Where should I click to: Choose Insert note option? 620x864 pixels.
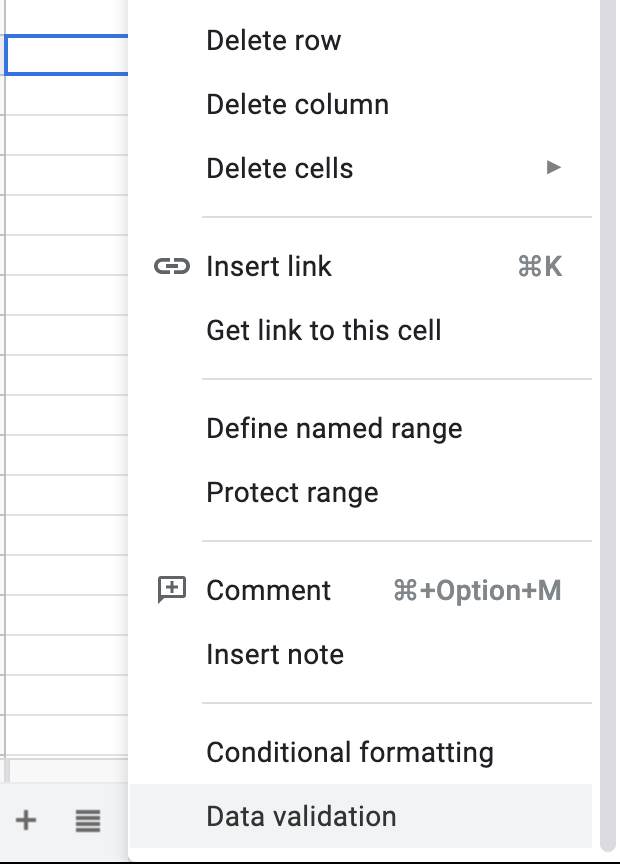(361, 655)
